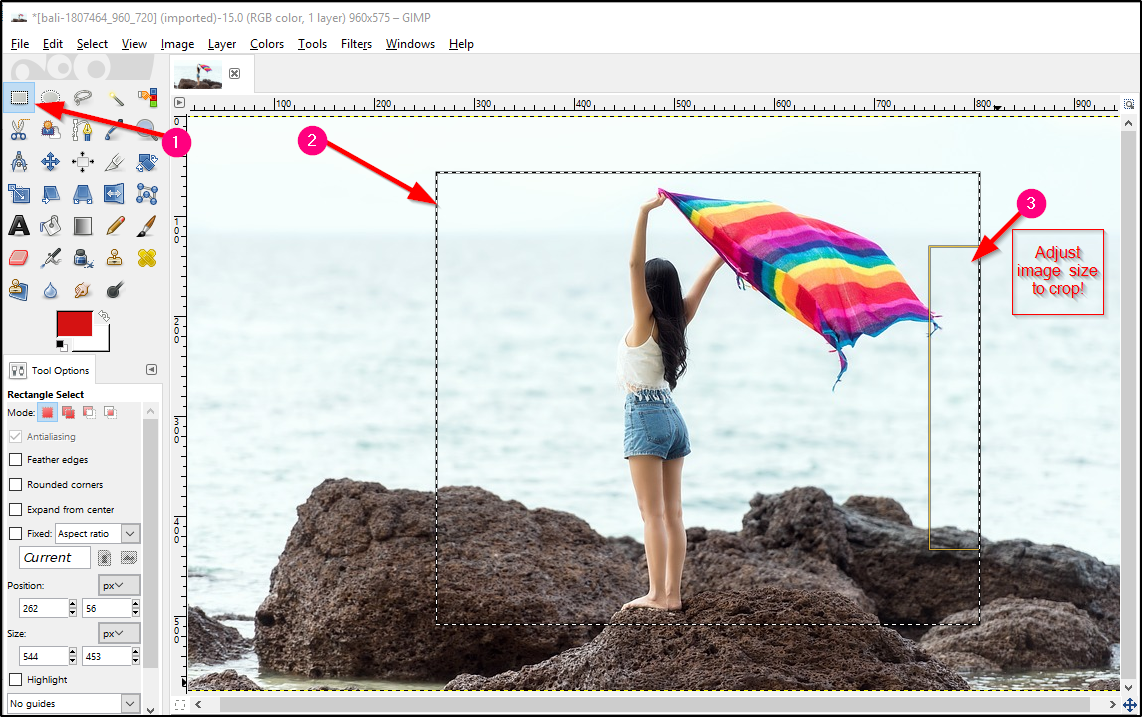The width and height of the screenshot is (1142, 717).
Task: Choose the Paths tool
Action: click(x=82, y=129)
